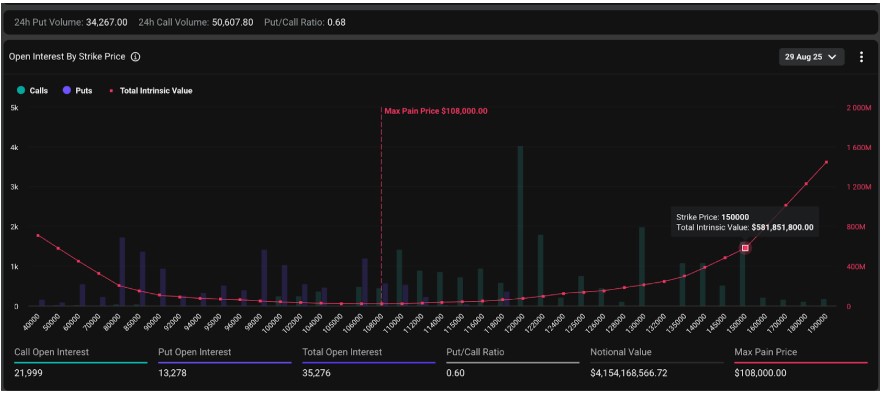Click the 24h Put Volume value 34,267.00
This screenshot has width=883, height=394.
coord(107,23)
